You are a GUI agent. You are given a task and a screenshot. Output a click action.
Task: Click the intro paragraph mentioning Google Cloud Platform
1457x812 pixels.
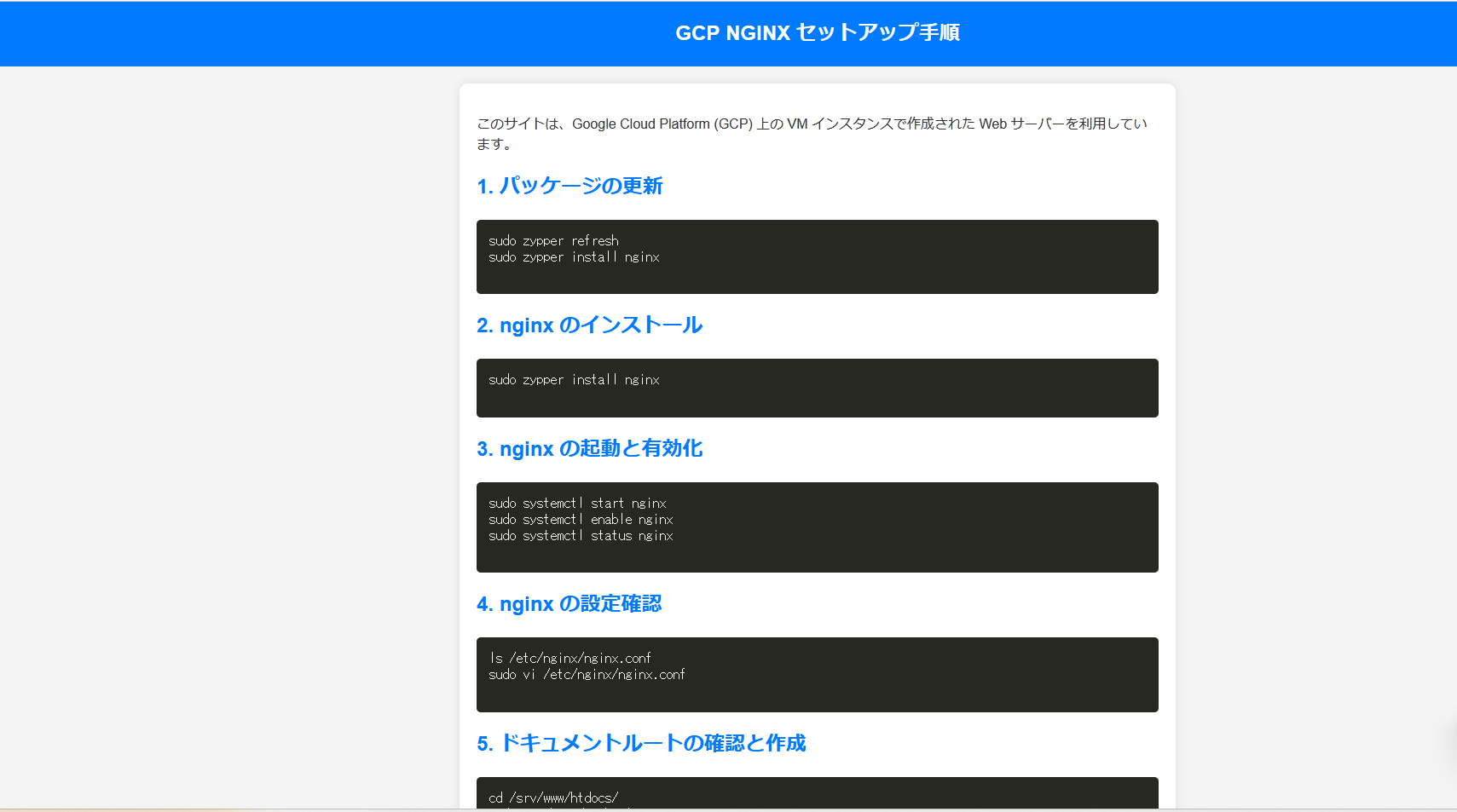[x=812, y=134]
